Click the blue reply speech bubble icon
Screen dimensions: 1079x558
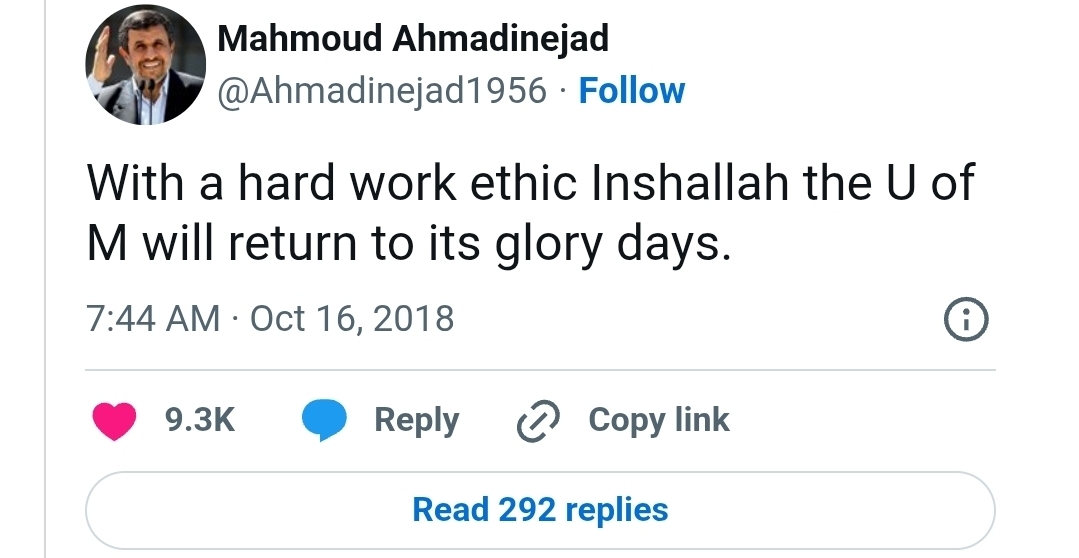[324, 421]
